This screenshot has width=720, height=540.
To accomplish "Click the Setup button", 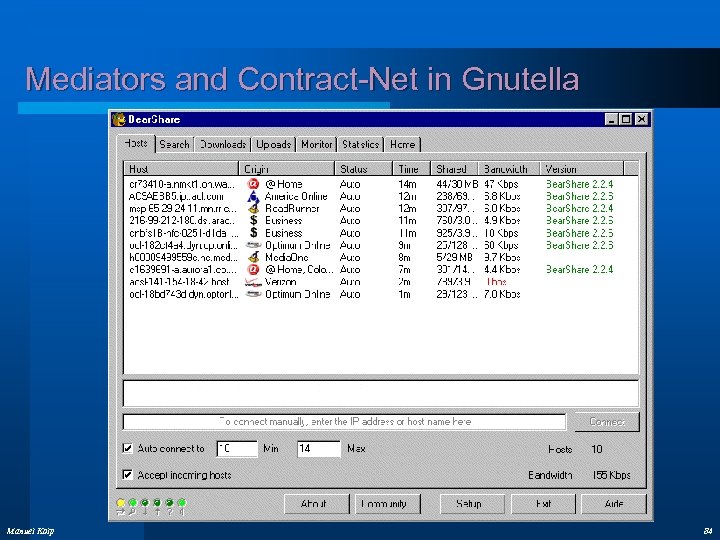I will (x=472, y=504).
